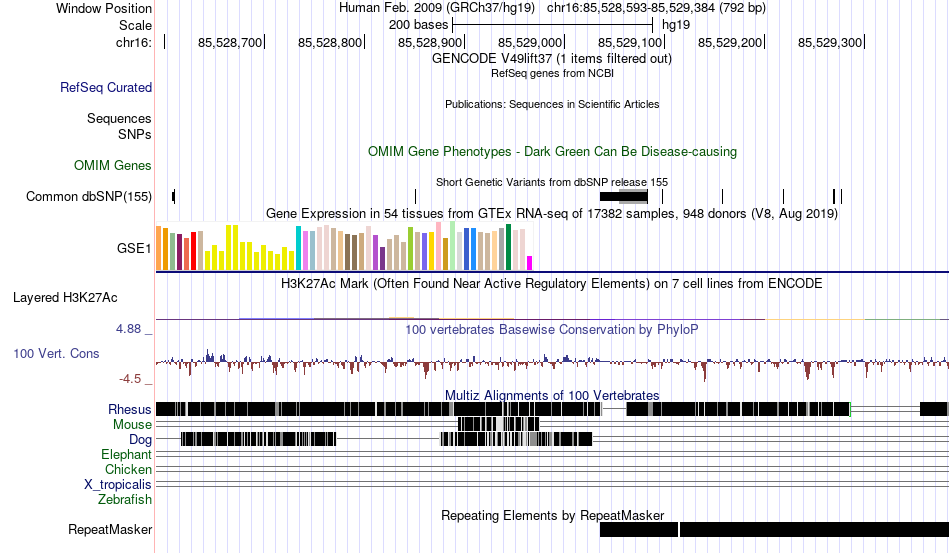Click the 100 Vert. Cons label
Viewport: 950px width, 553px height.
(56, 353)
